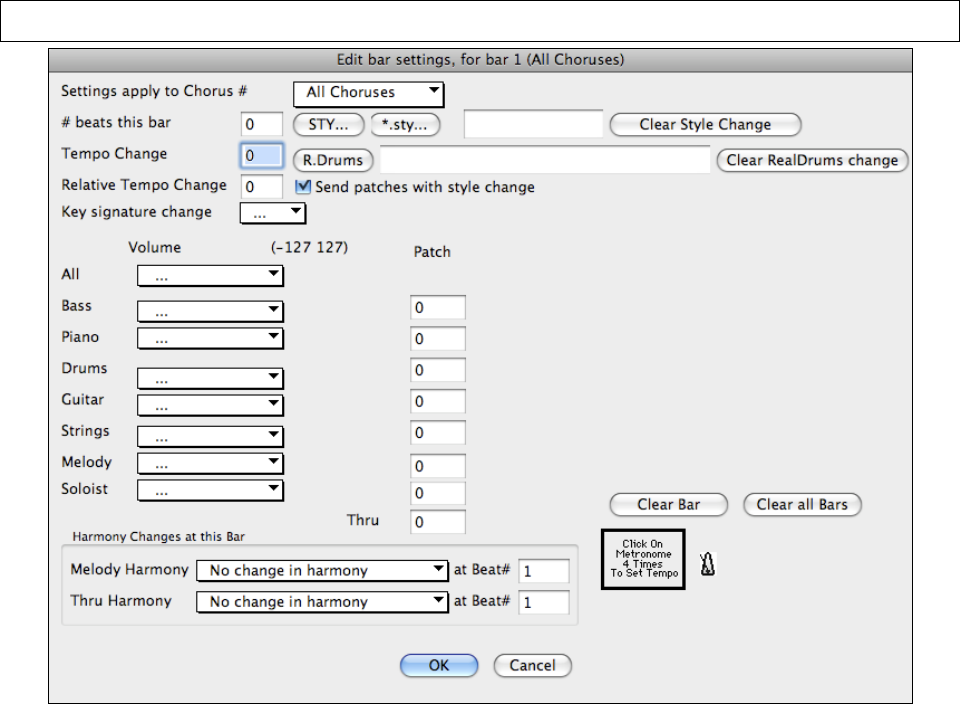Click the Clear all Bars button
The width and height of the screenshot is (960, 704).
coord(802,505)
